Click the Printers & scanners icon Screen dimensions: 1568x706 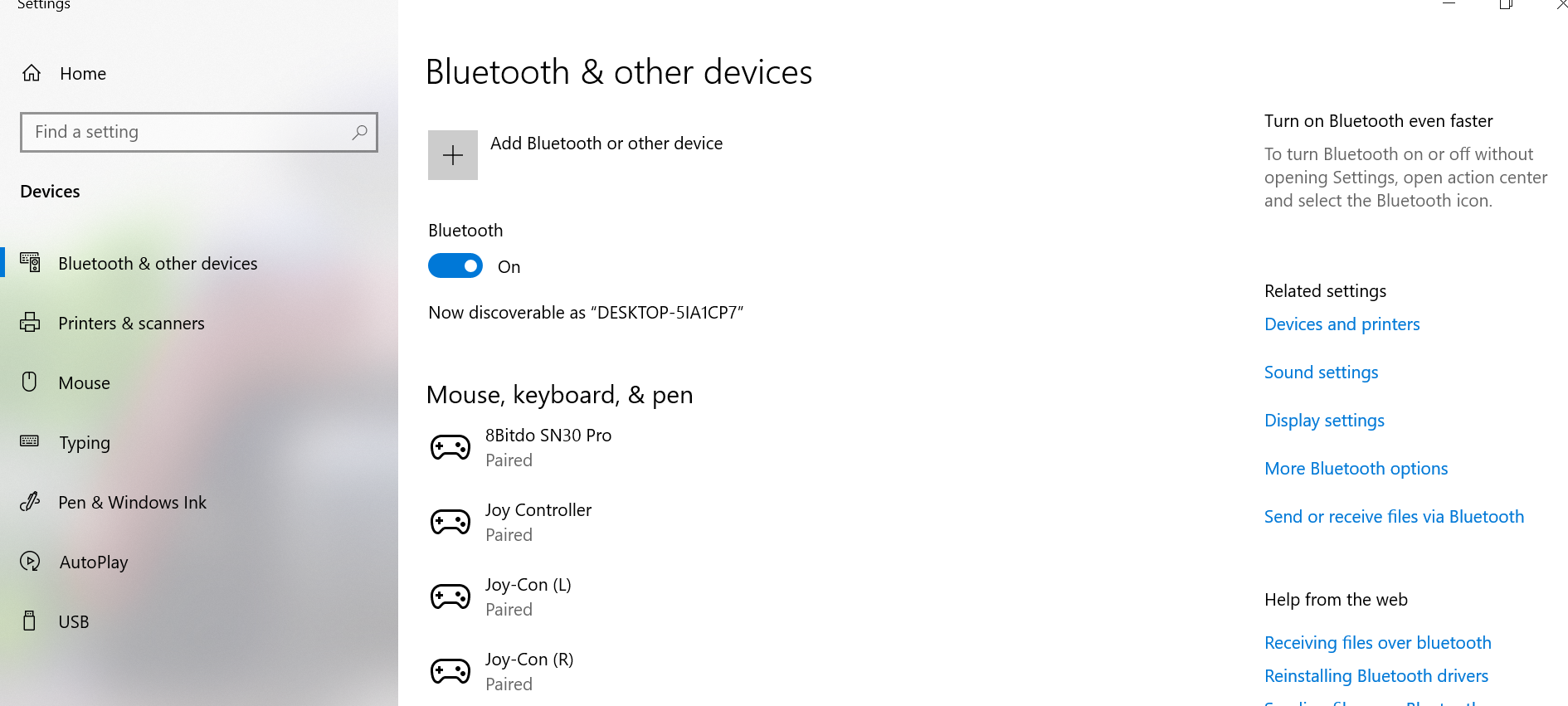click(30, 323)
